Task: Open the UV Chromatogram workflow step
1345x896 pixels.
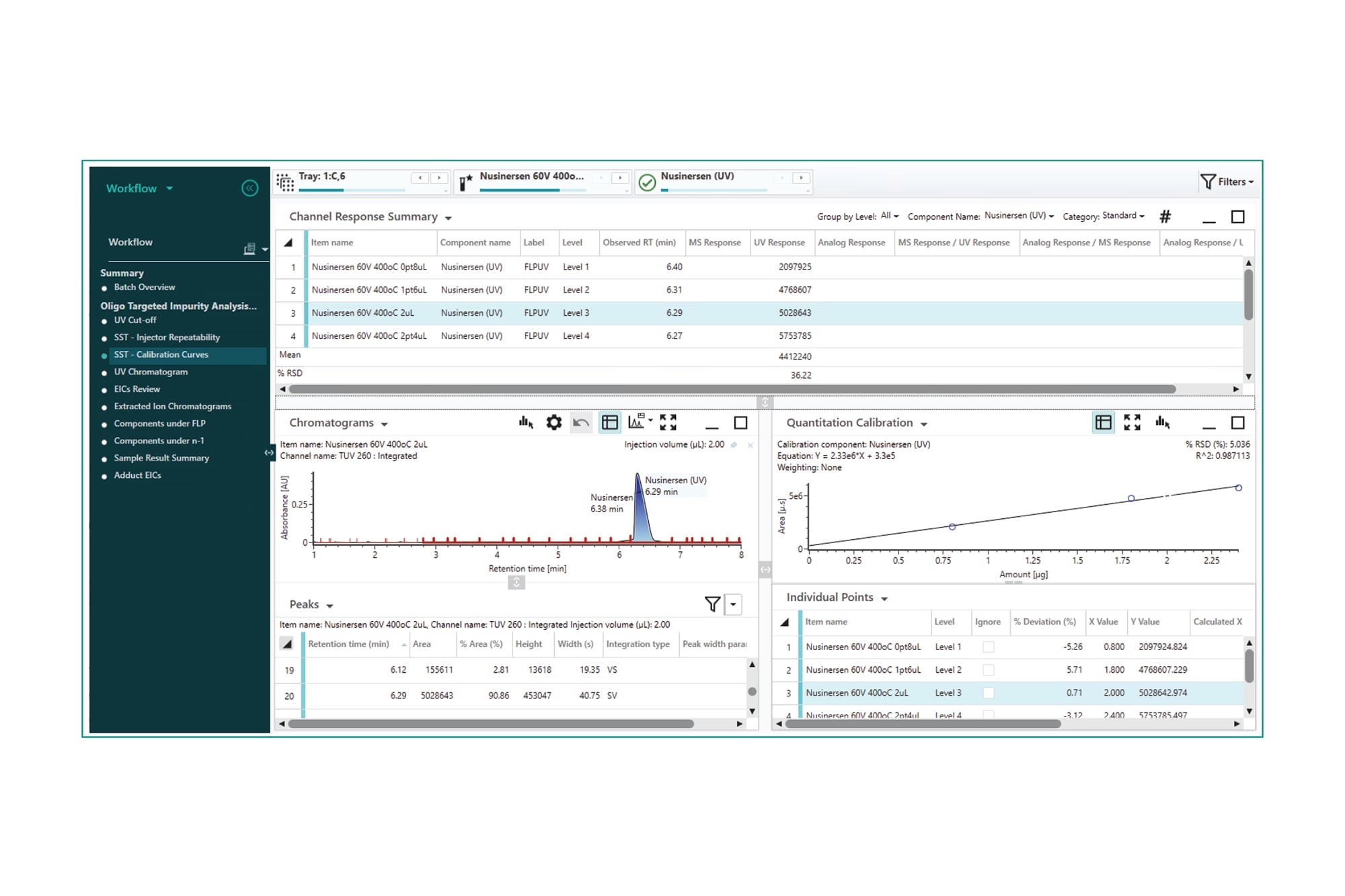Action: (x=151, y=372)
